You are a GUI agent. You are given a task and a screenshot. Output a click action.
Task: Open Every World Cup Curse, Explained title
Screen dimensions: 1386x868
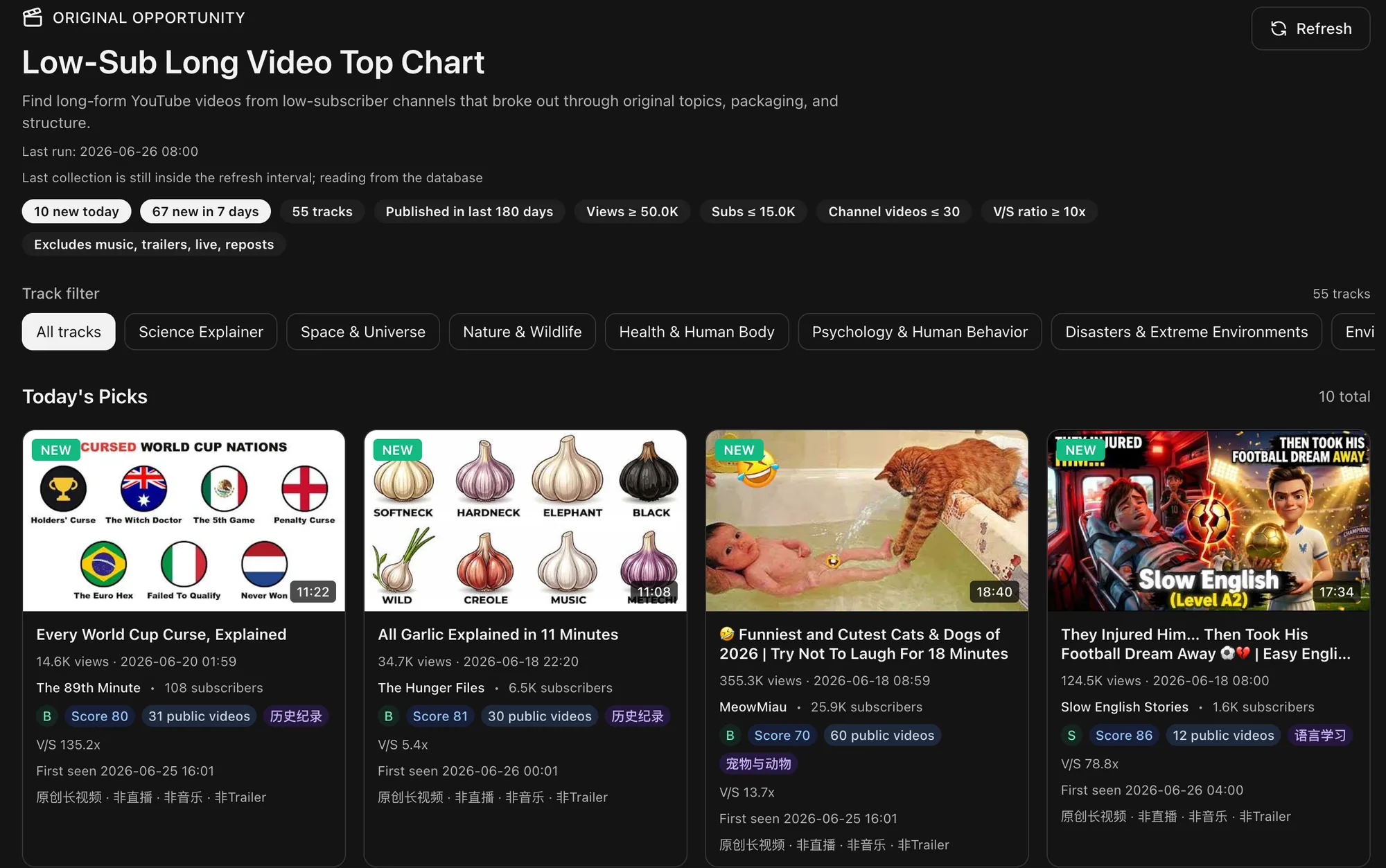(x=161, y=634)
